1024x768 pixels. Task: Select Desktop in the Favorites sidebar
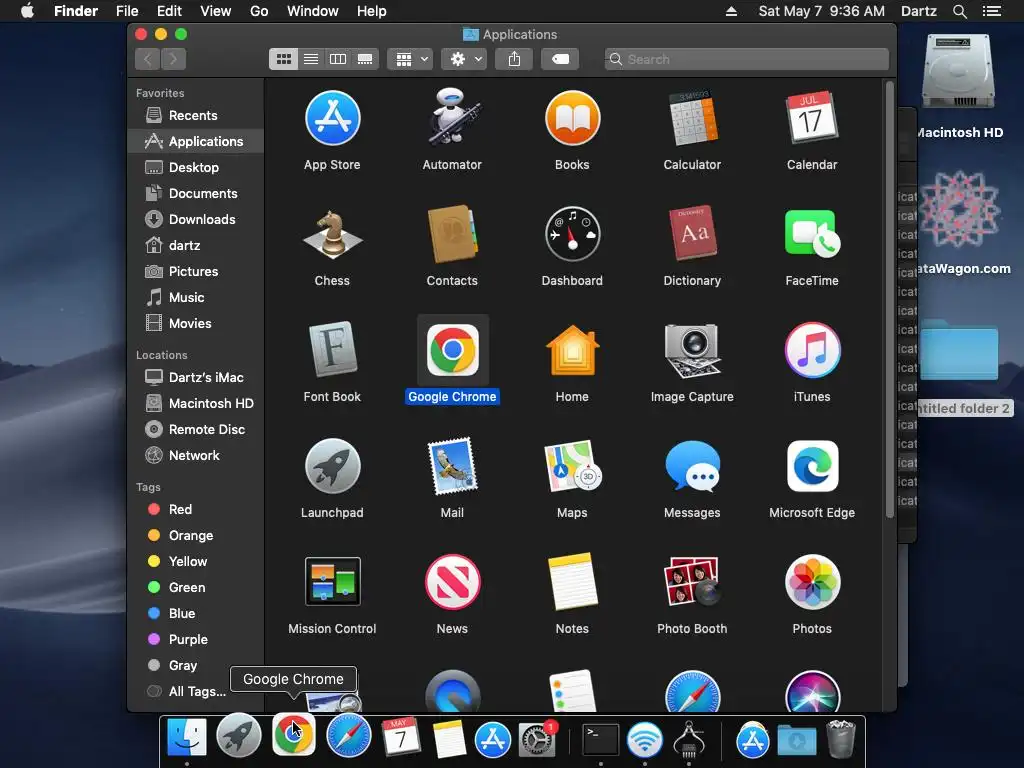point(196,167)
